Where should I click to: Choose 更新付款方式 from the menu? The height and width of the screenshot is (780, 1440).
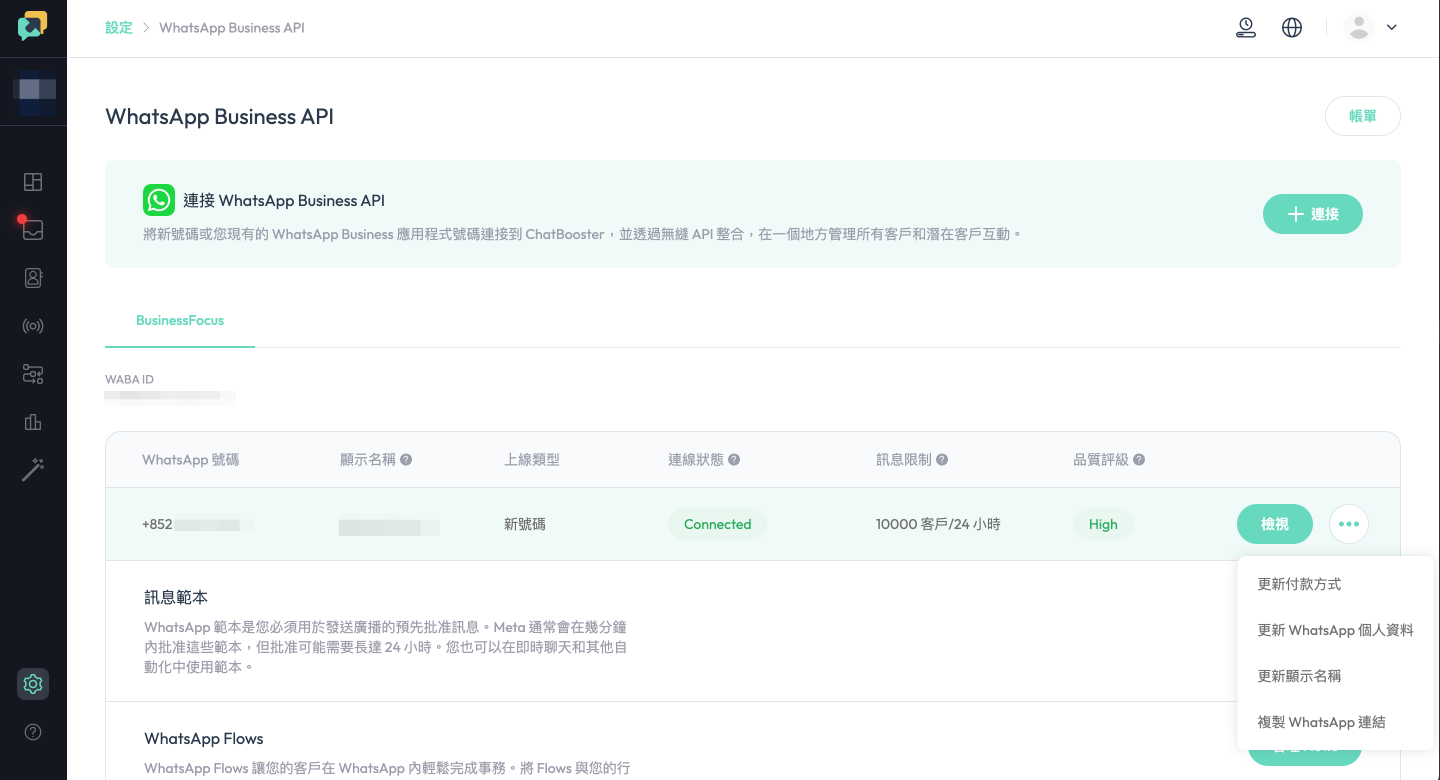pyautogui.click(x=1335, y=584)
